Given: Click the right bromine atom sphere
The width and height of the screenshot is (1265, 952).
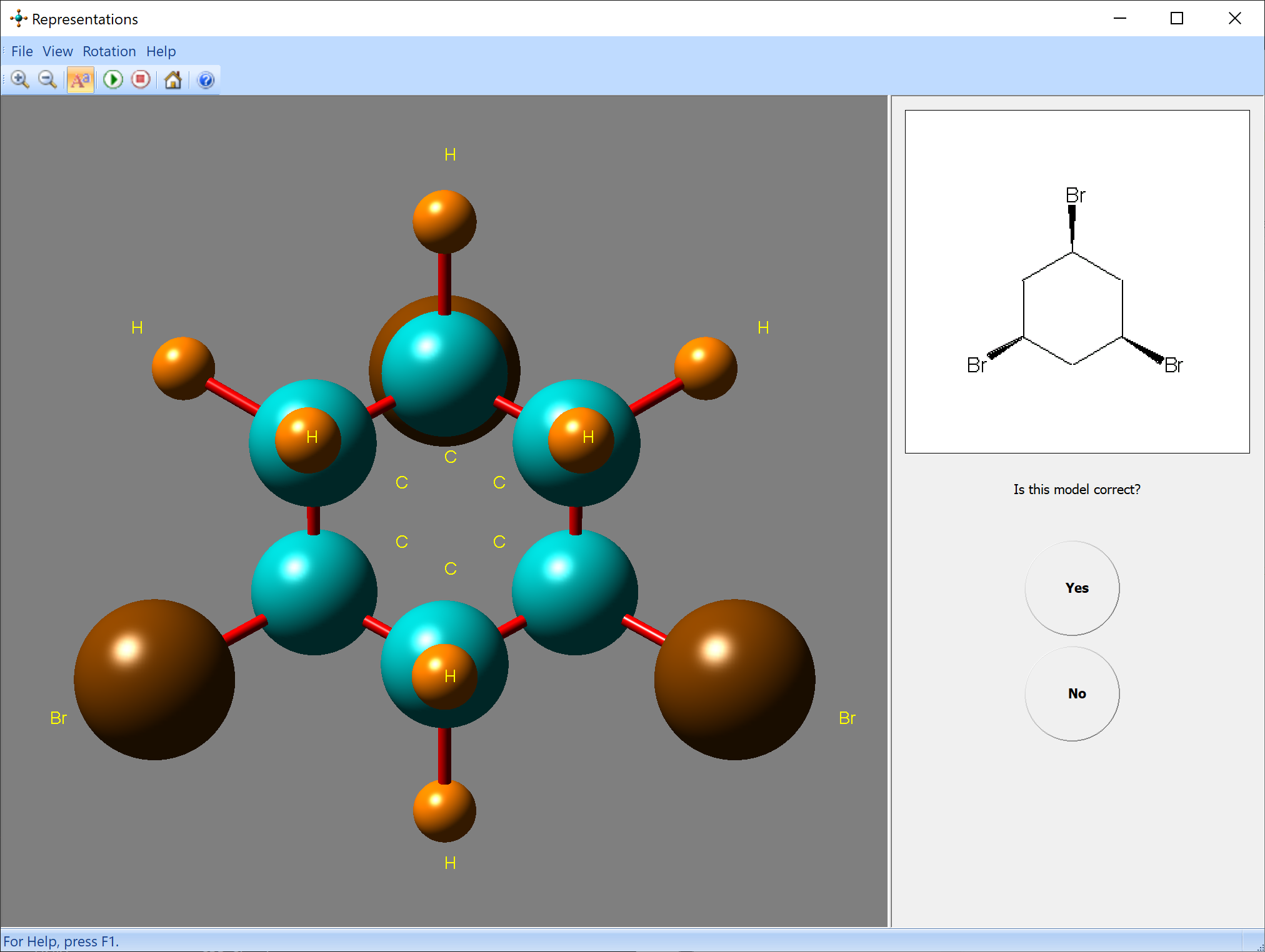Looking at the screenshot, I should 734,679.
